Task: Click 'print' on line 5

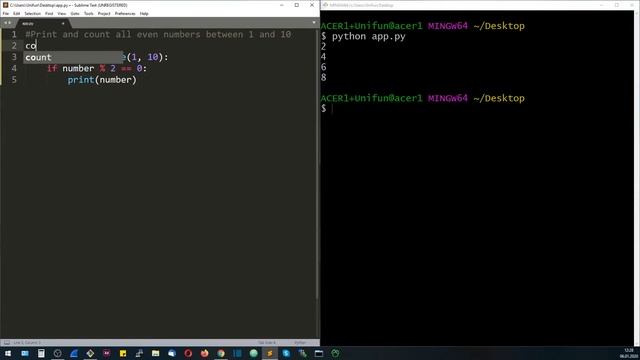Action: 81,80
